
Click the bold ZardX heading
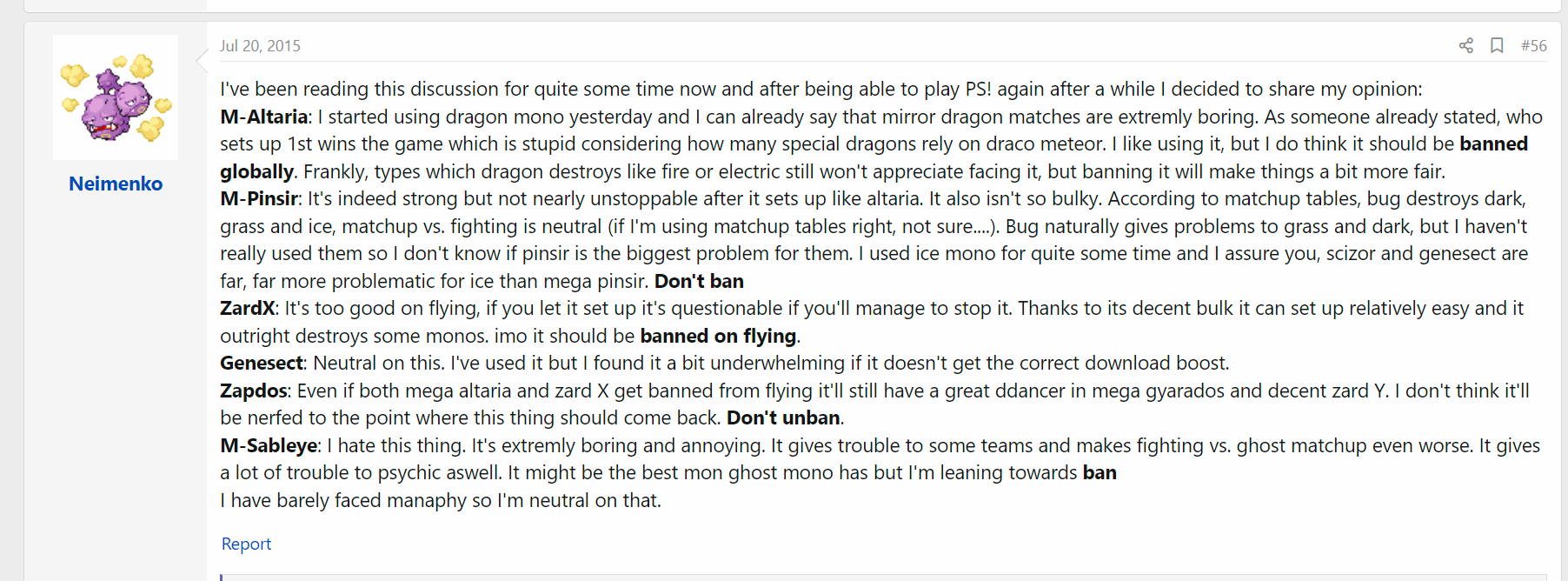248,308
